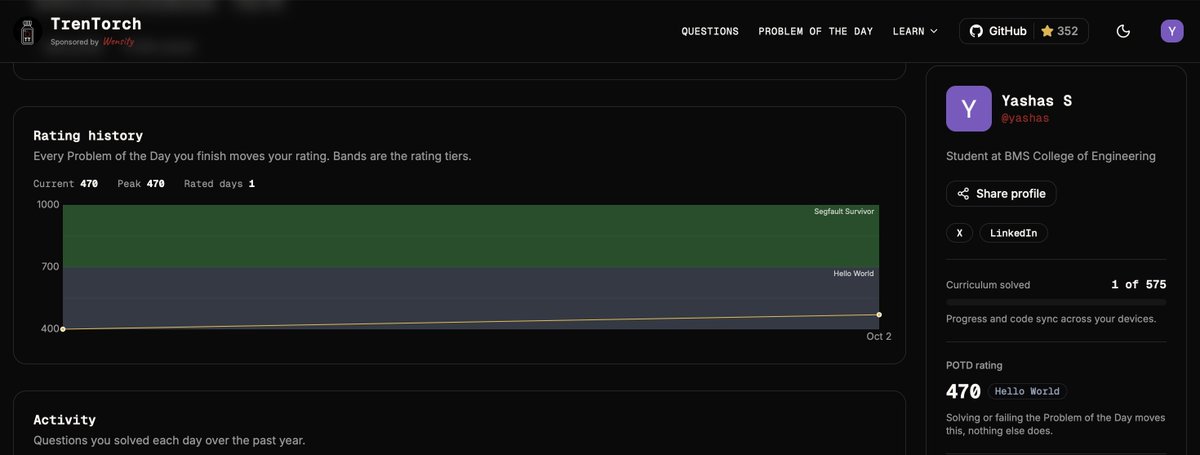
Task: Click the star count 352
Action: pyautogui.click(x=1060, y=31)
